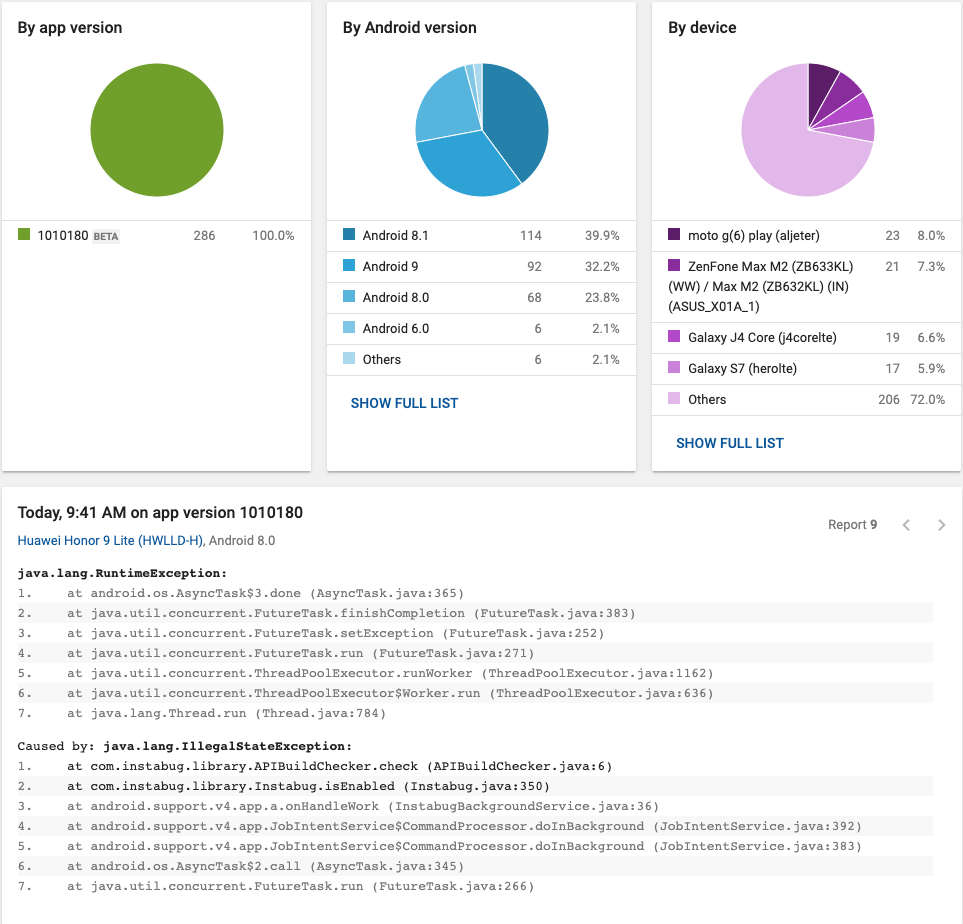Click the Report 9 counter label
Screen dimensions: 963x924
[852, 525]
